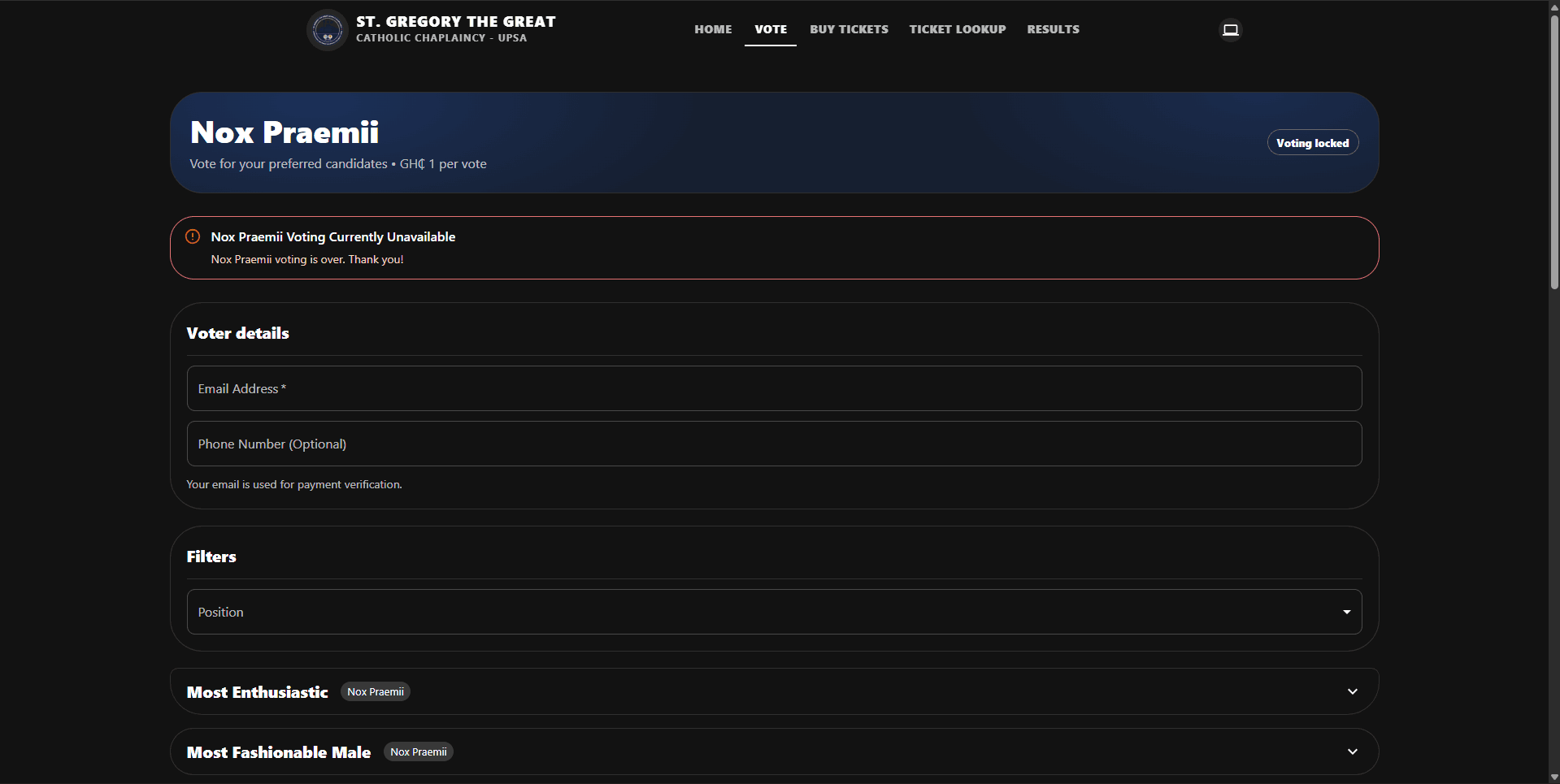This screenshot has height=784, width=1560.
Task: Expand the Most Enthusiastic chevron
Action: (1353, 691)
